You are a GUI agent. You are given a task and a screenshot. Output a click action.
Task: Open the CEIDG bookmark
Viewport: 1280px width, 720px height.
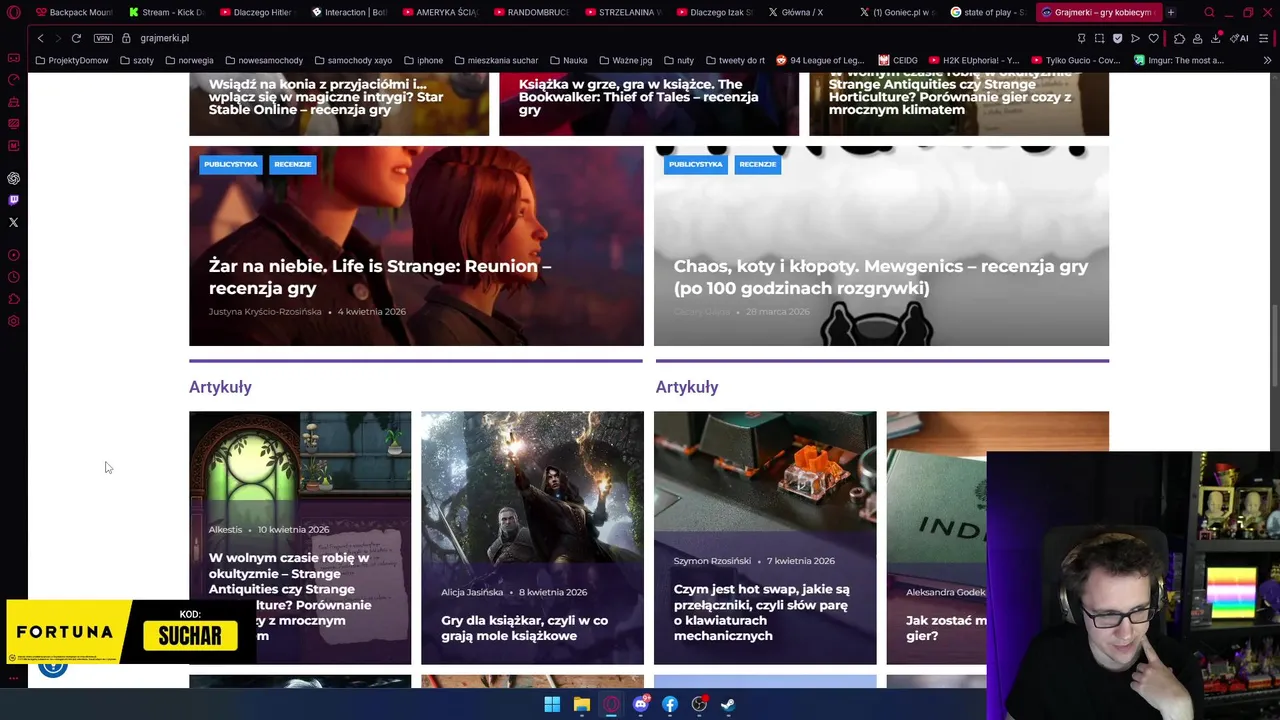[897, 60]
